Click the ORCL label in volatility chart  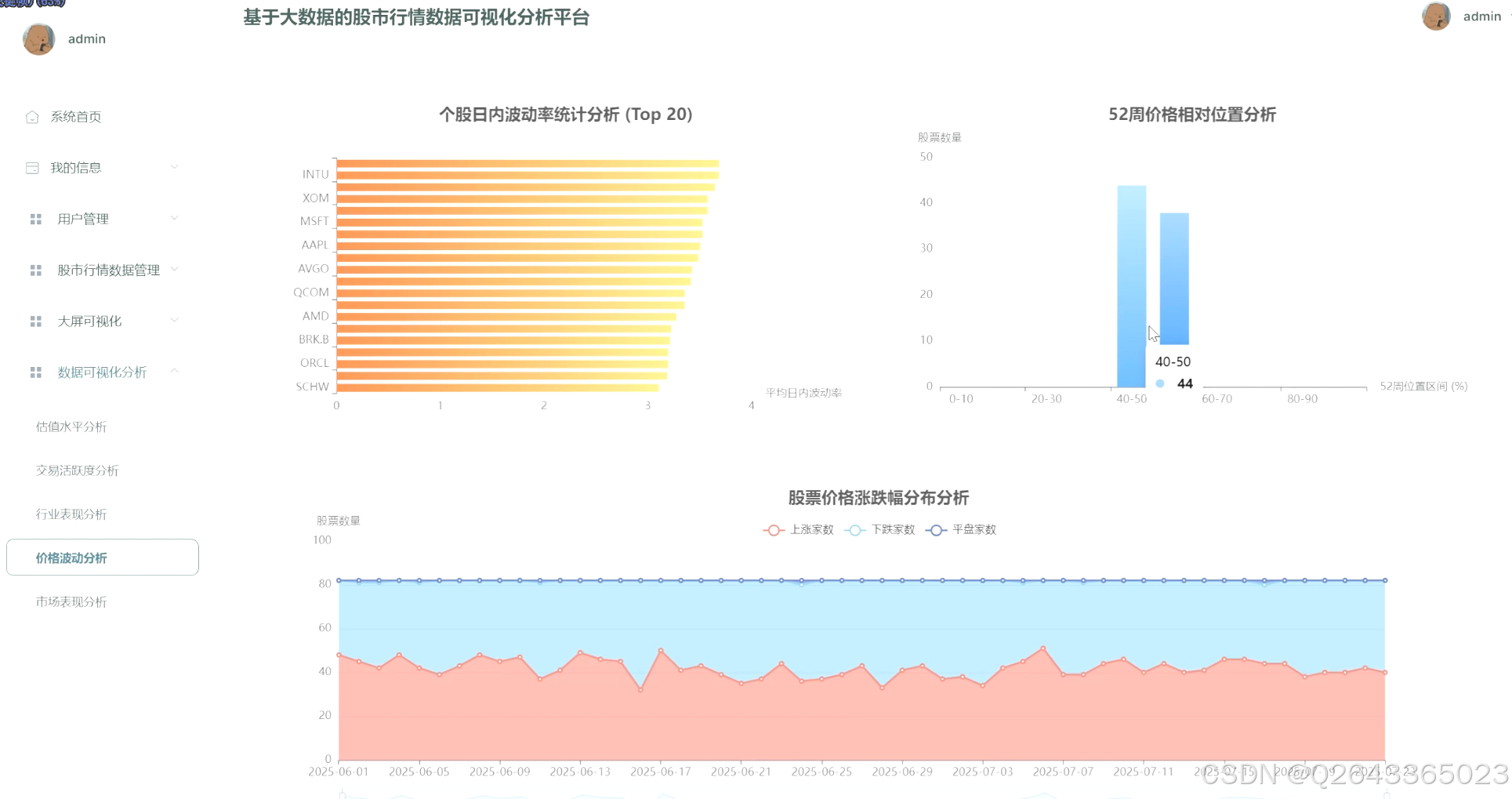(314, 363)
